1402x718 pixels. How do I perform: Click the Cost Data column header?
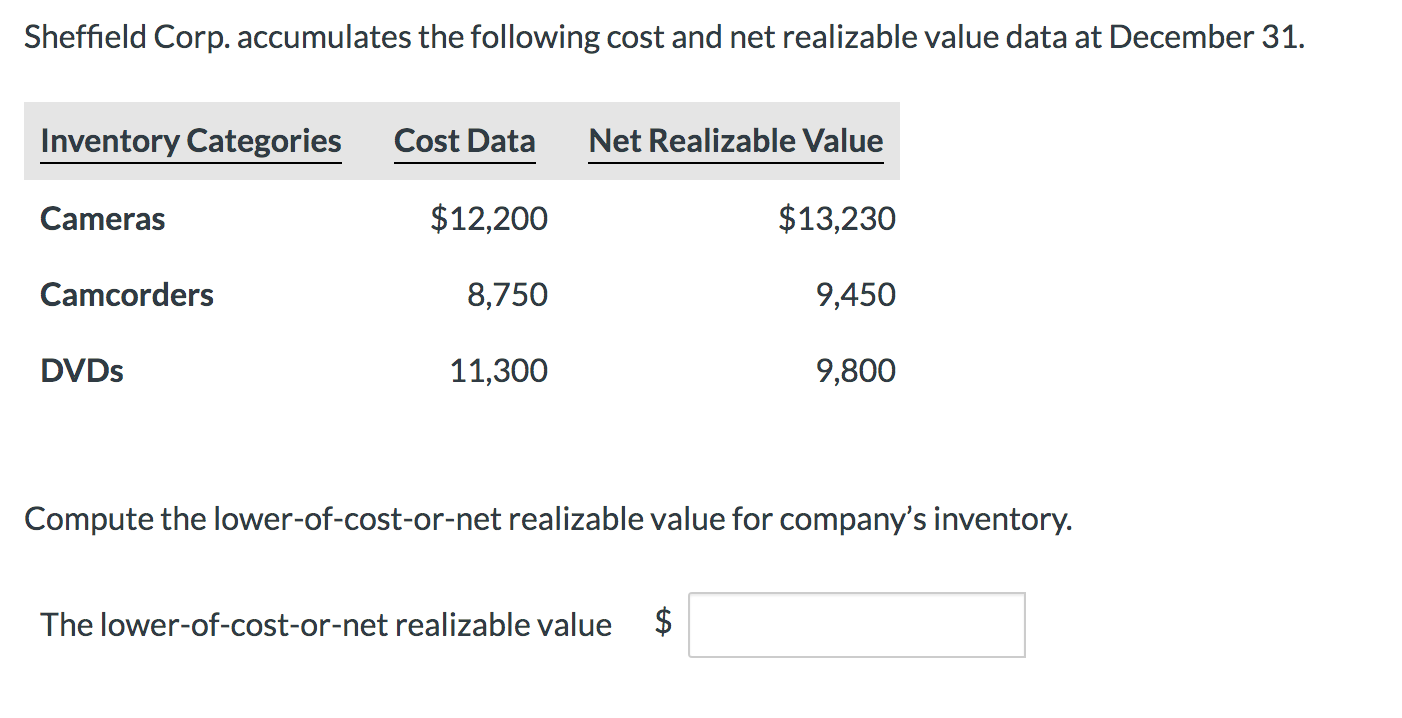coord(465,141)
